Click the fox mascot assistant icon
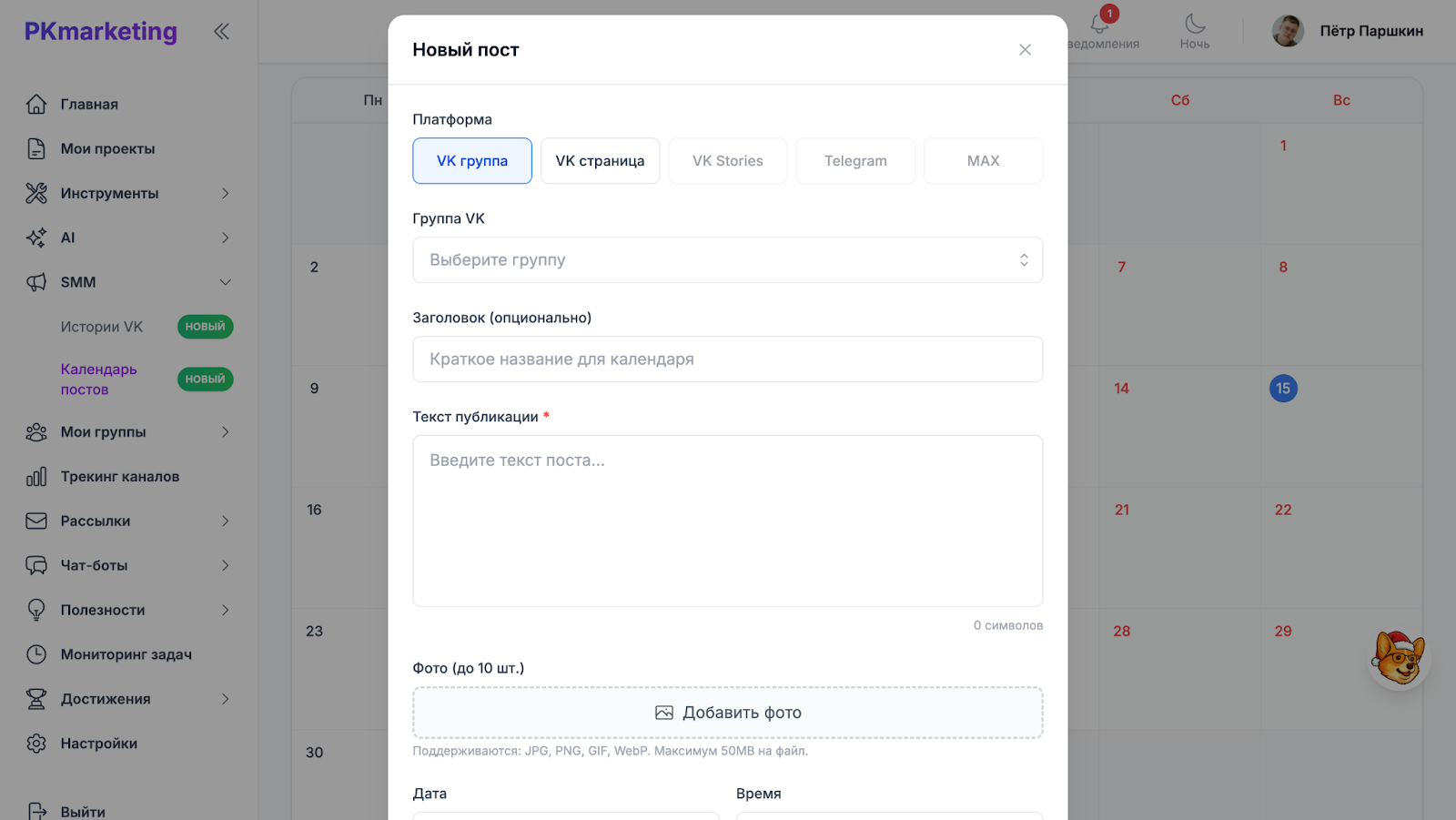Screen dimensions: 1456x820 1399,657
